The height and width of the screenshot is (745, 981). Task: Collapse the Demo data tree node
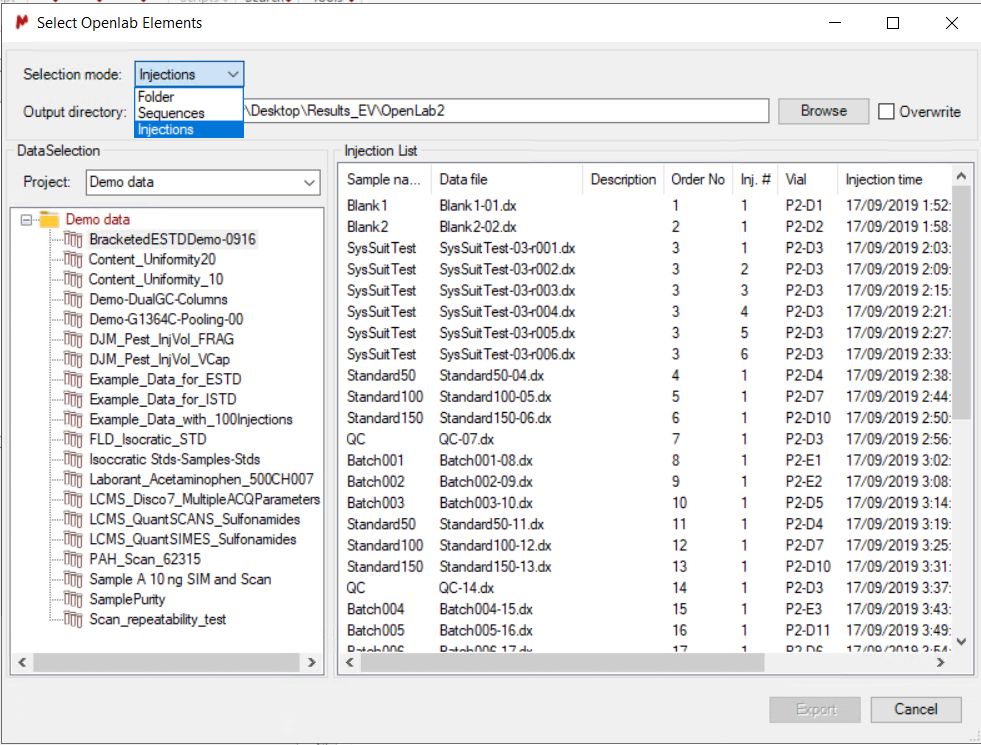[x=26, y=220]
